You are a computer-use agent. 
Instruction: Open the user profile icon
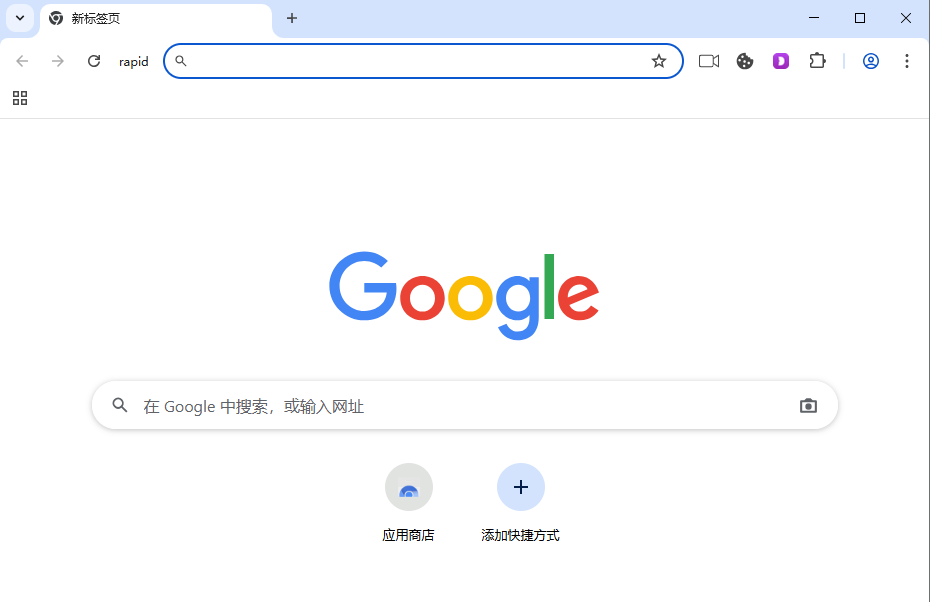871,61
